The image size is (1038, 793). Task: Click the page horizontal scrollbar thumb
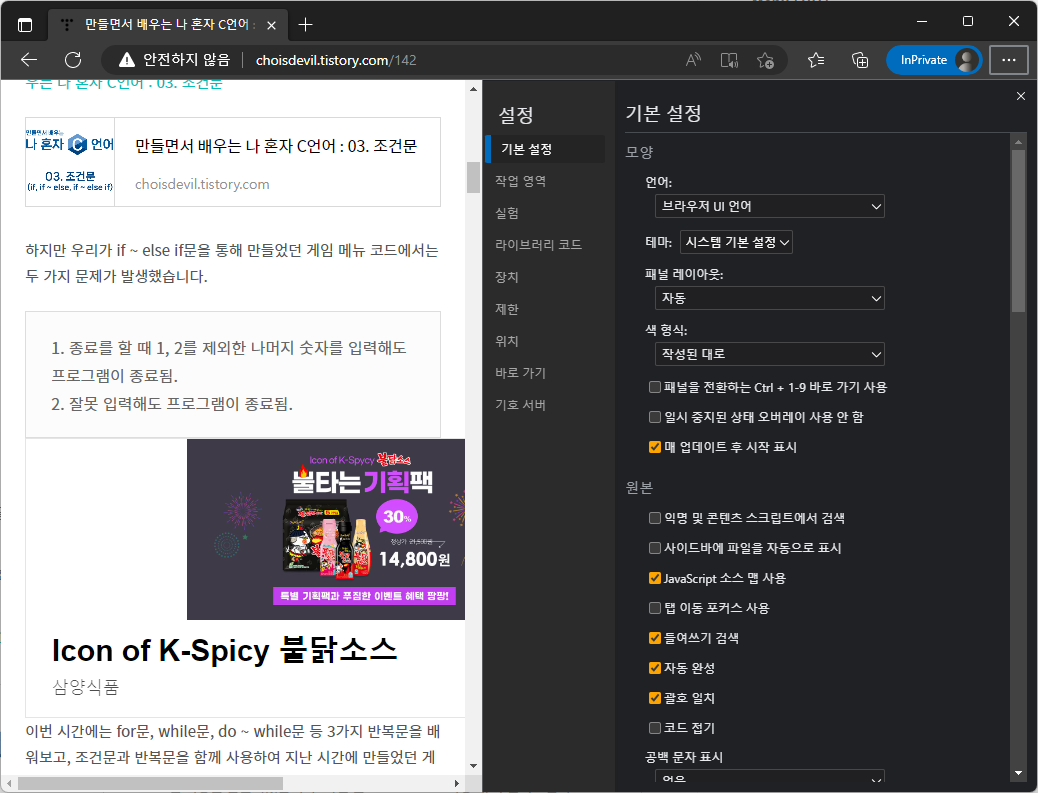tap(150, 783)
